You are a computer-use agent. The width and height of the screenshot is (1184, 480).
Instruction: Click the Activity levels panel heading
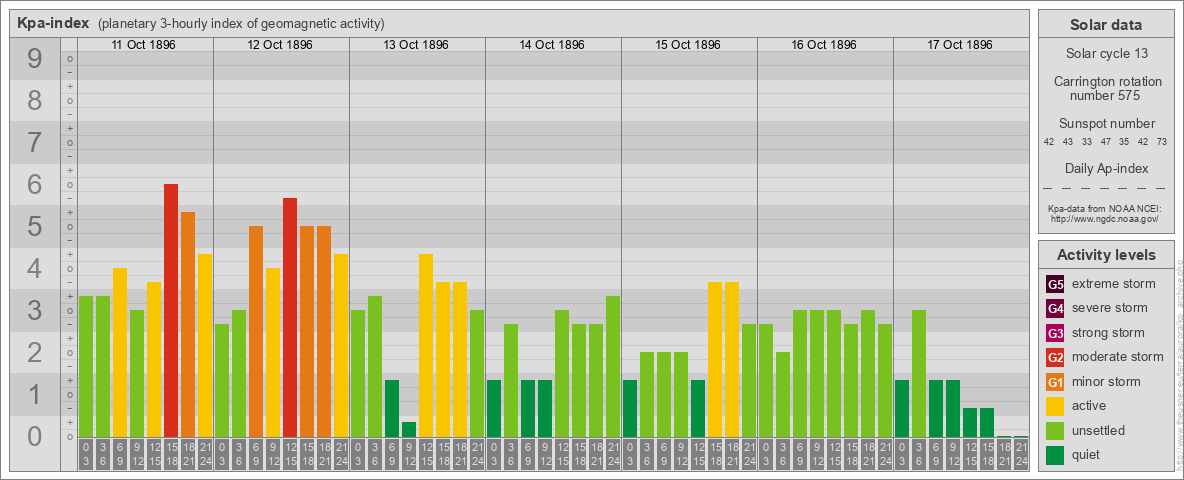point(1105,255)
